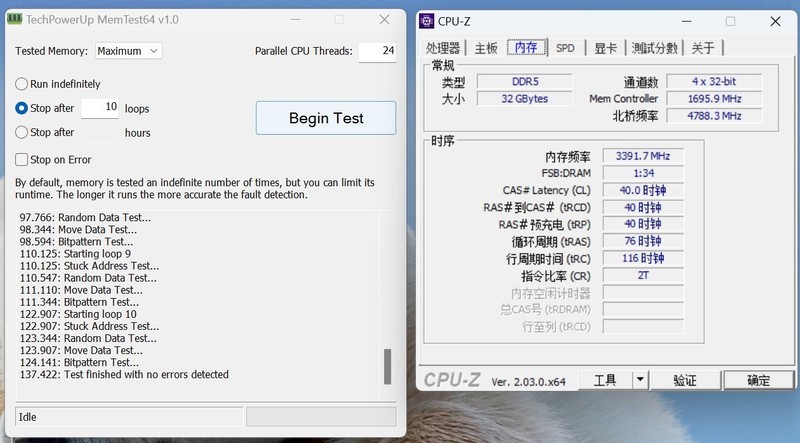Click the 1695.9 MHz Mem Controller value
This screenshot has width=800, height=443.
point(714,99)
